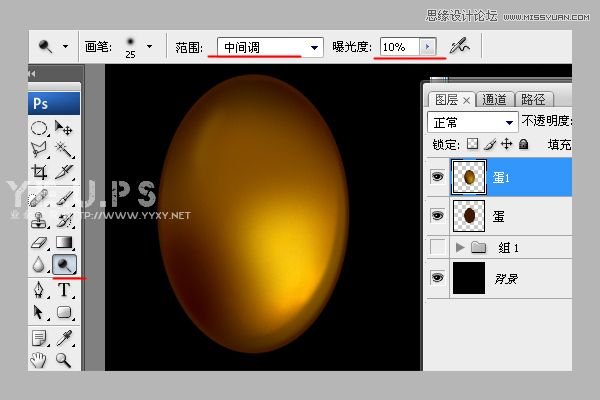Select the Eyedropper tool
This screenshot has width=600, height=400.
click(64, 338)
